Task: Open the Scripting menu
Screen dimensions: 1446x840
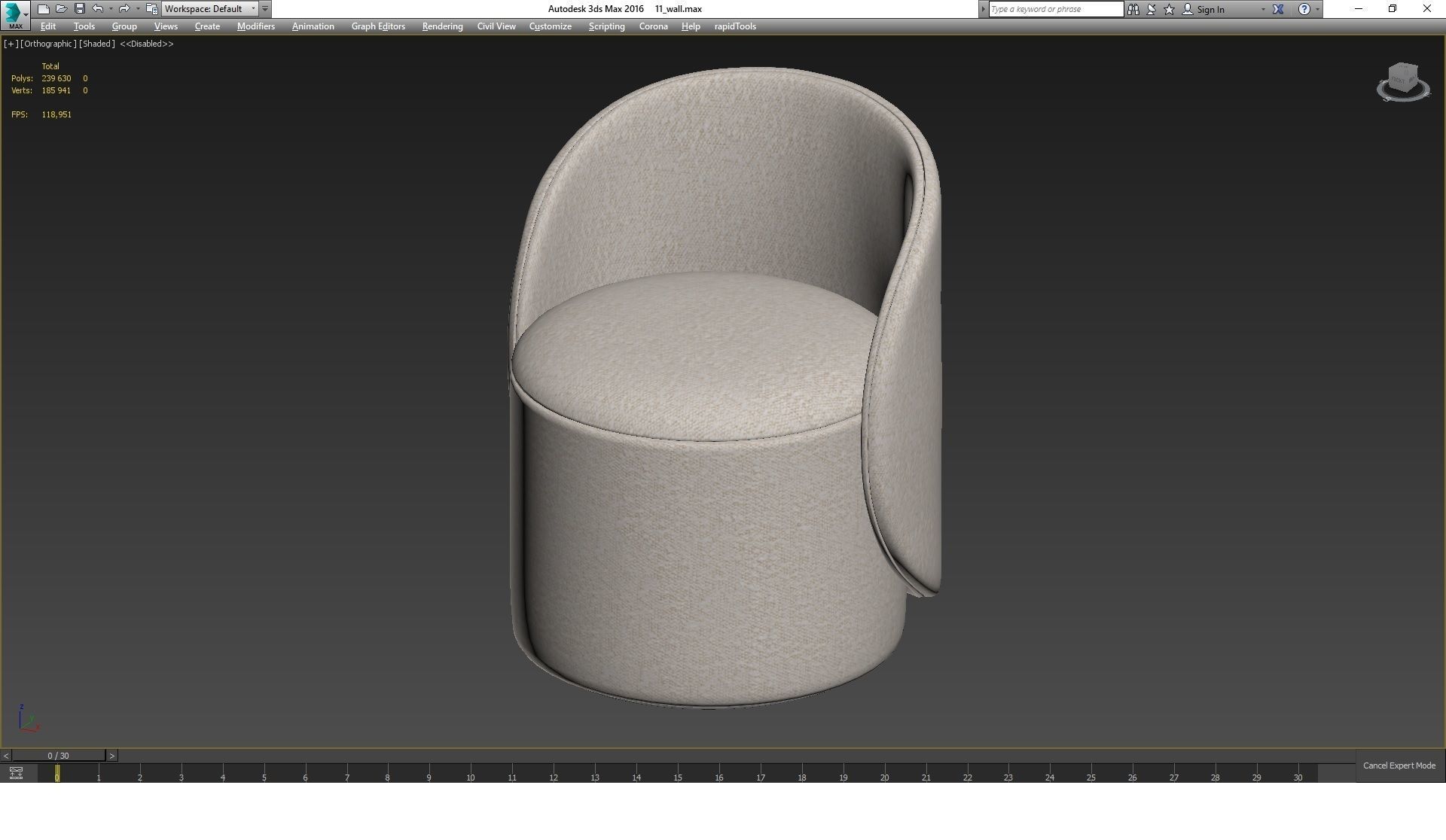Action: pyautogui.click(x=606, y=26)
